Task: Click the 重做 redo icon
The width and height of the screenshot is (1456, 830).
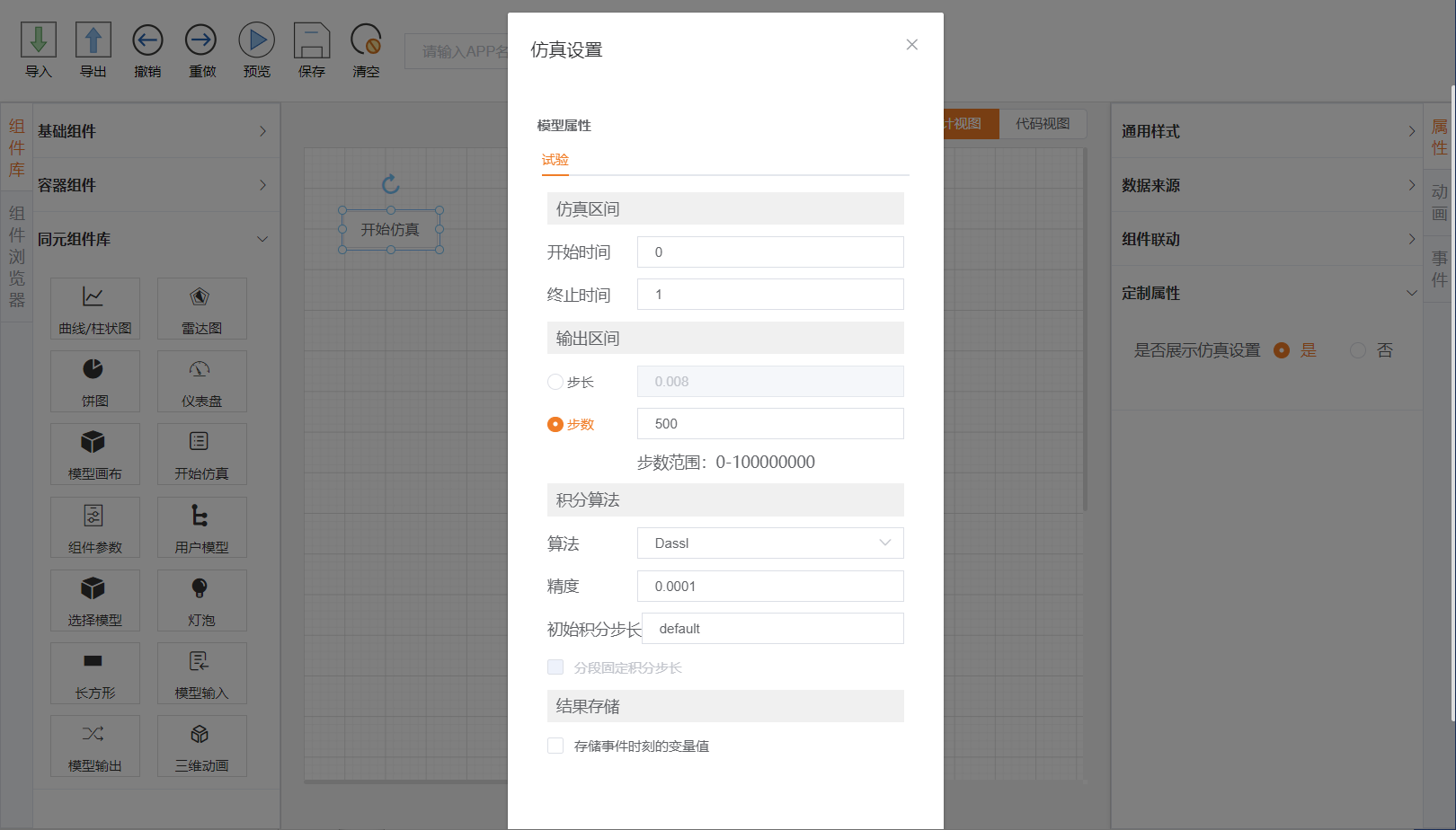Action: (x=201, y=40)
